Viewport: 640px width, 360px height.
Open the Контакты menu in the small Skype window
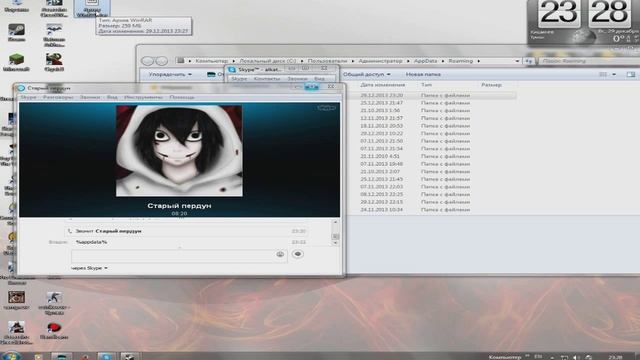(x=267, y=78)
